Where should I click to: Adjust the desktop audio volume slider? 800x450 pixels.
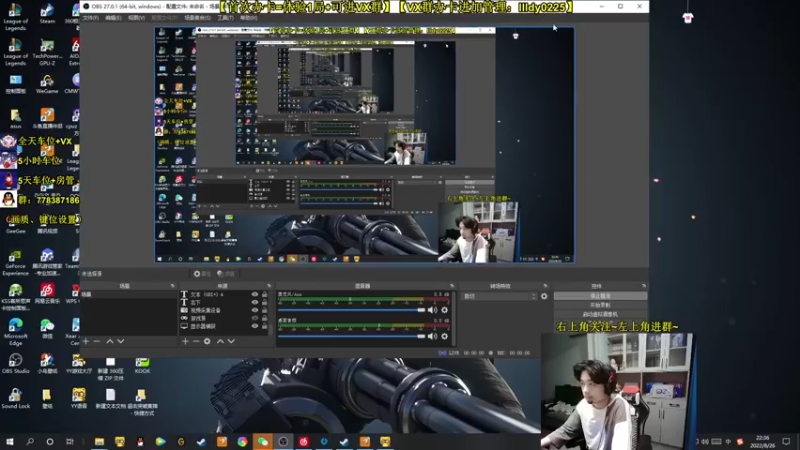pyautogui.click(x=352, y=336)
